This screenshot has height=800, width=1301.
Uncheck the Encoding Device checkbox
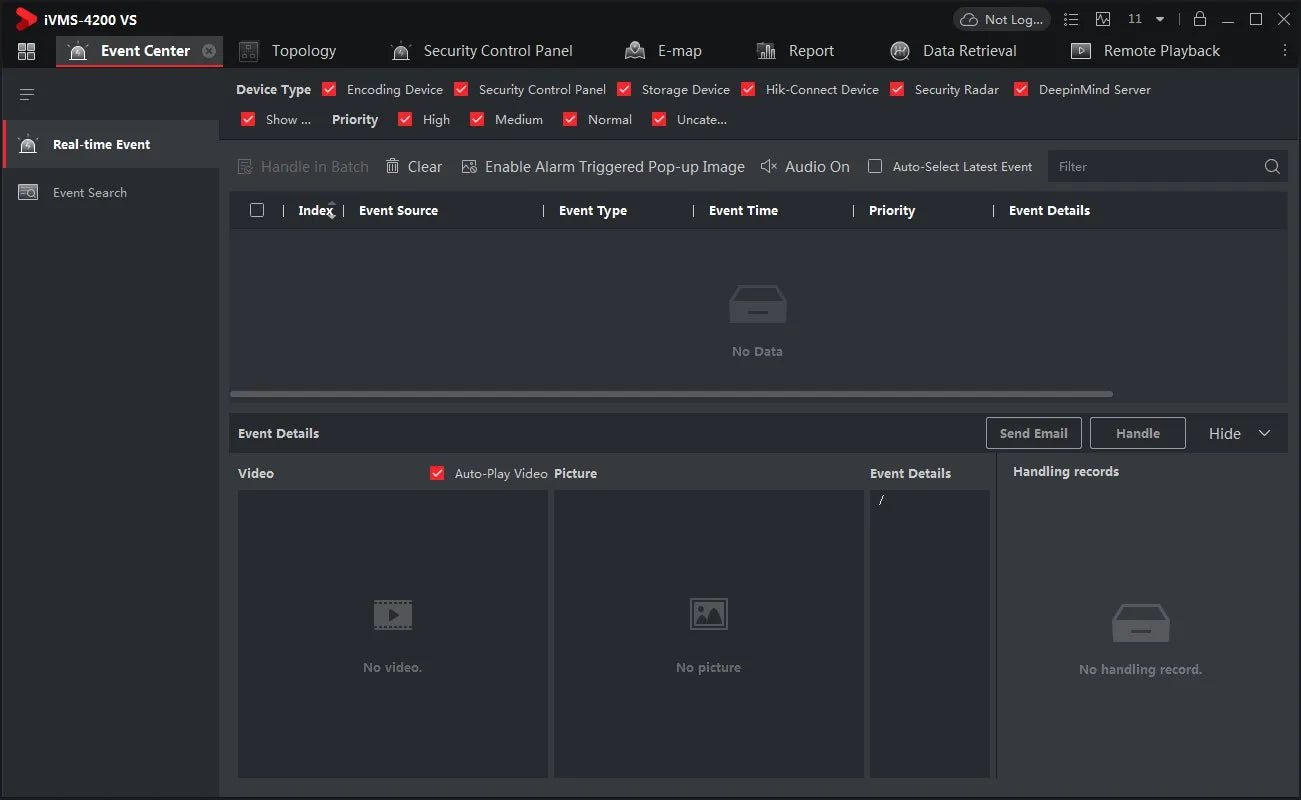[329, 89]
